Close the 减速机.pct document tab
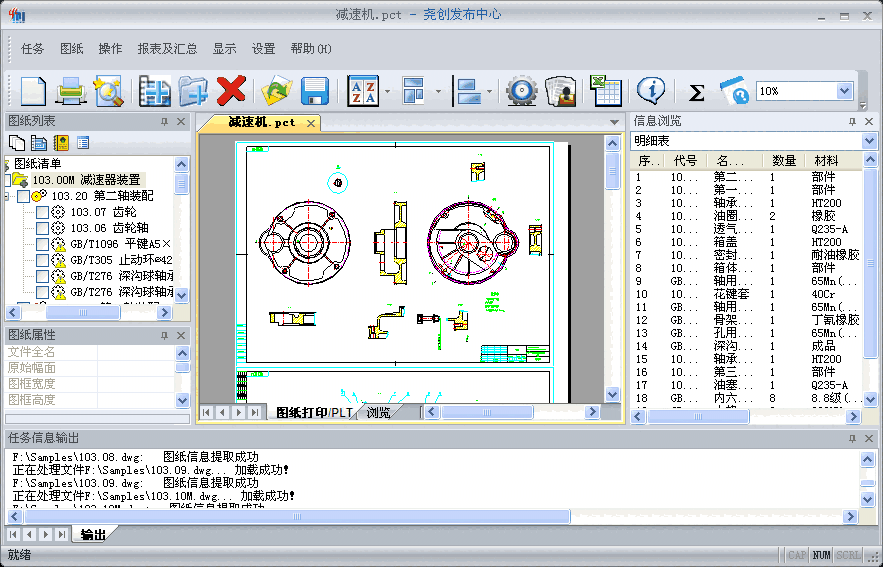883x567 pixels. [x=311, y=123]
